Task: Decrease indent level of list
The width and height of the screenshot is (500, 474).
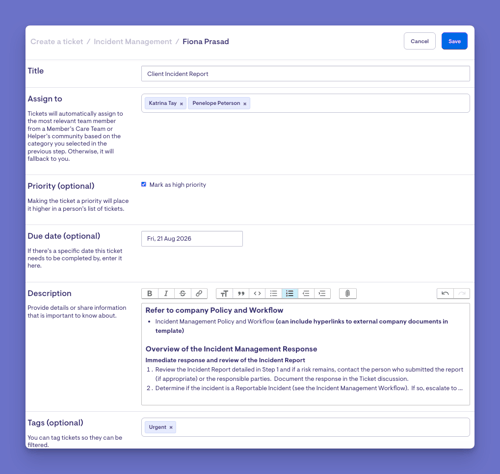Action: (x=306, y=293)
